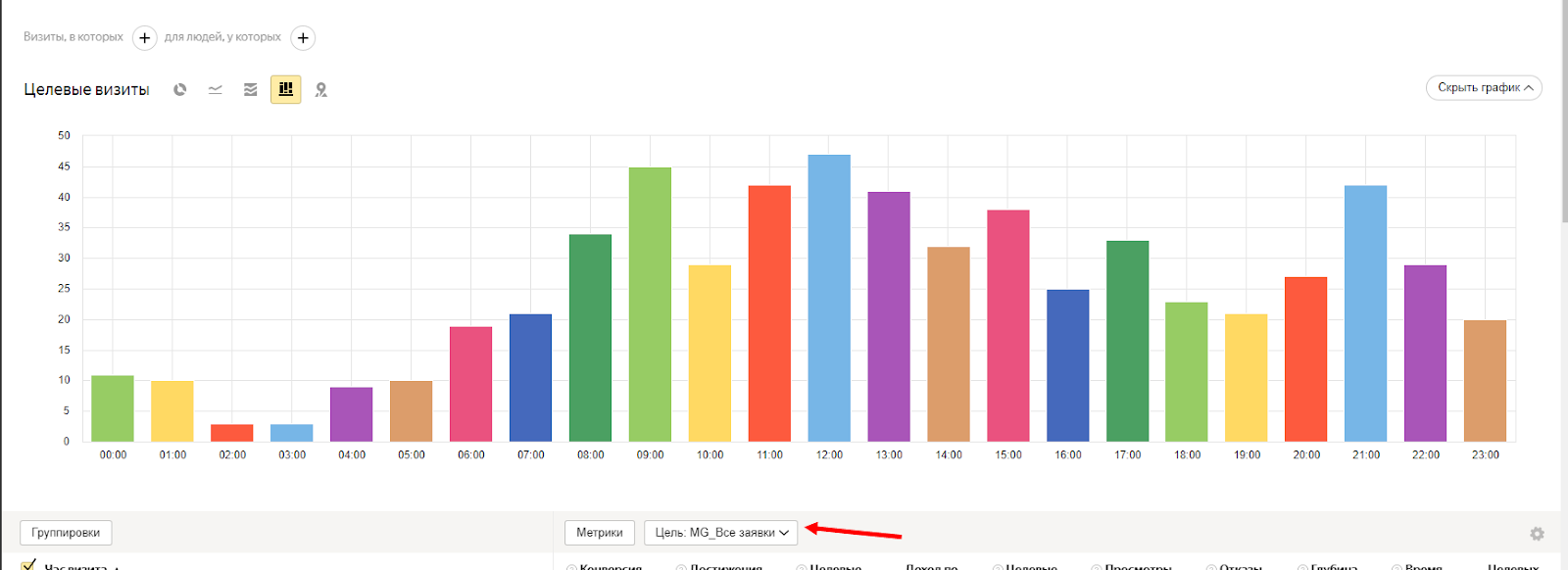Click the 09:00 green bar

650,305
